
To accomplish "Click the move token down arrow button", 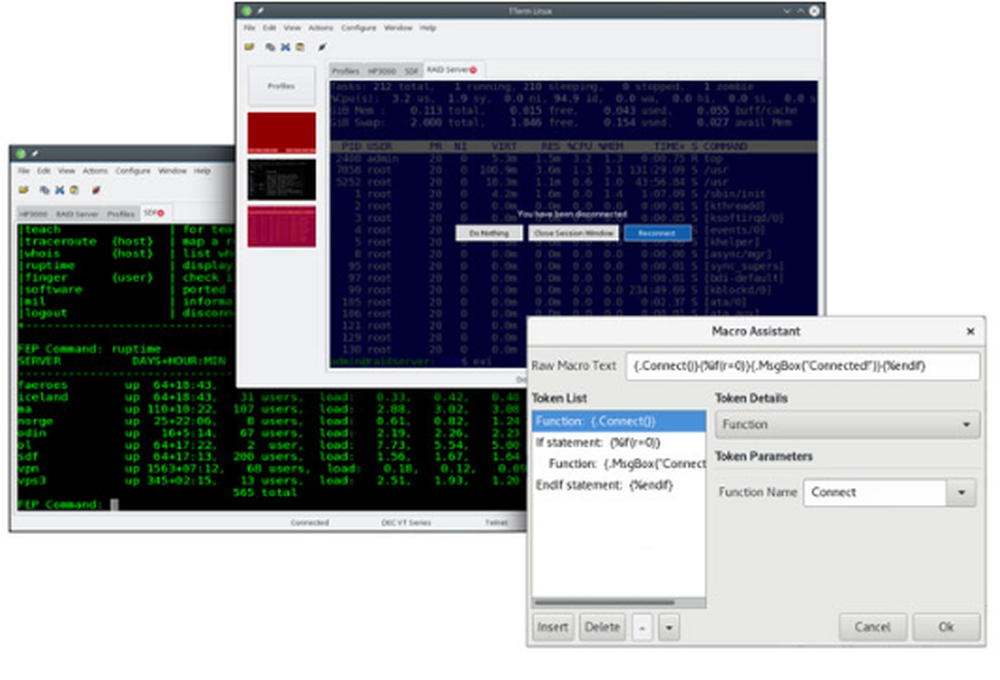I will 668,628.
